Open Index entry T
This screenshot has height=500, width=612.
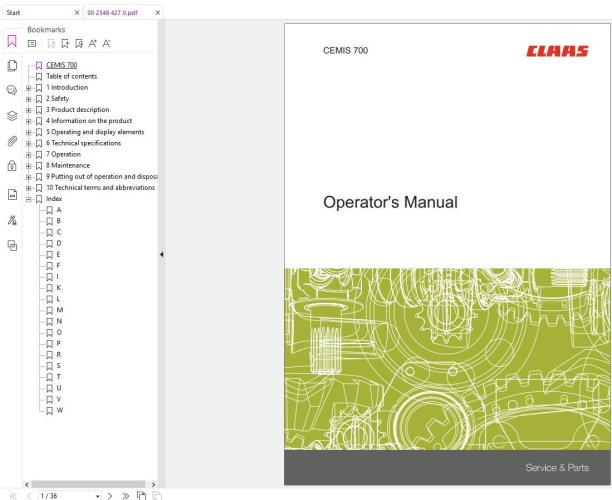[59, 377]
